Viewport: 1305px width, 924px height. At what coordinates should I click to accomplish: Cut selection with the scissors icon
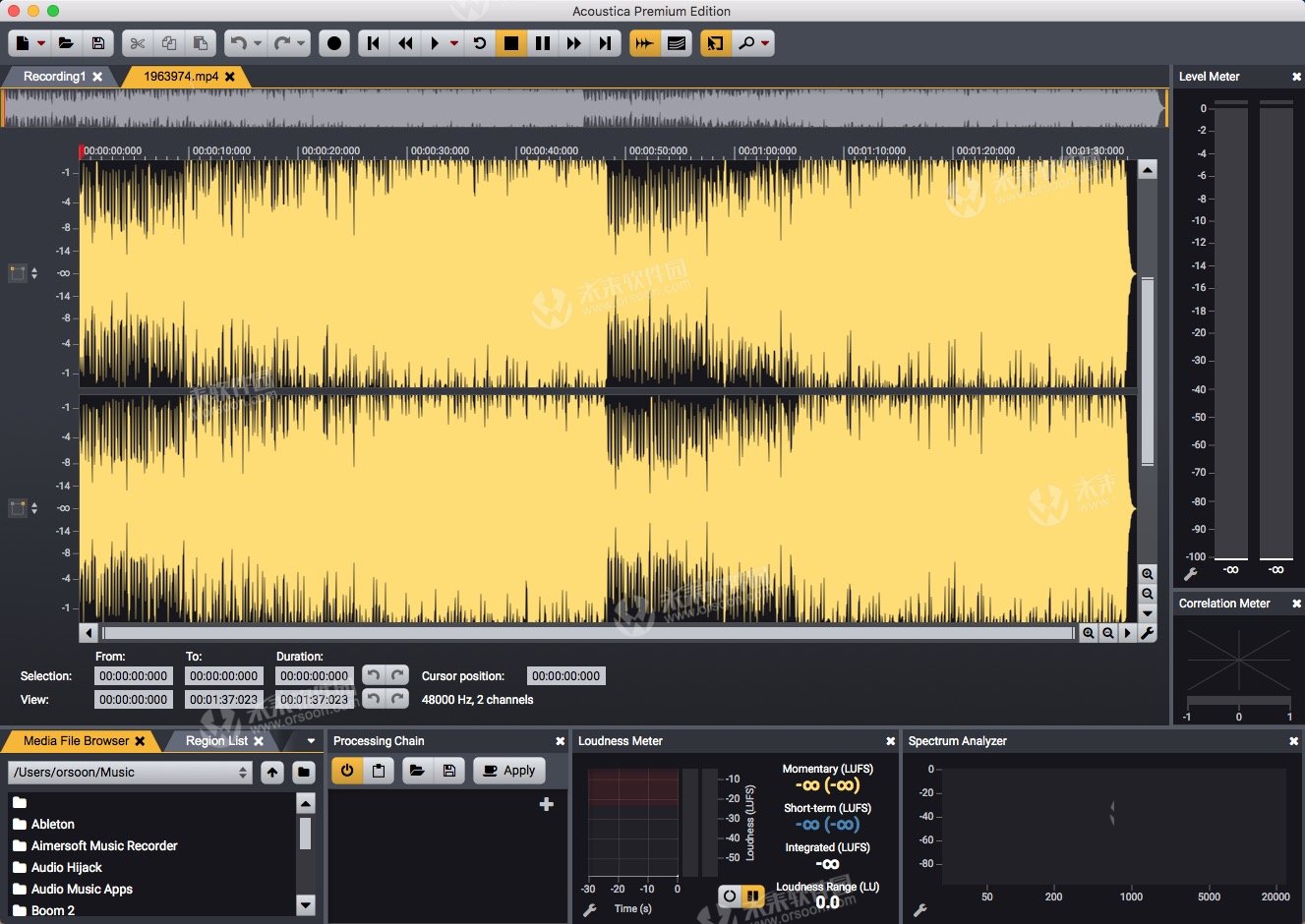coord(138,43)
